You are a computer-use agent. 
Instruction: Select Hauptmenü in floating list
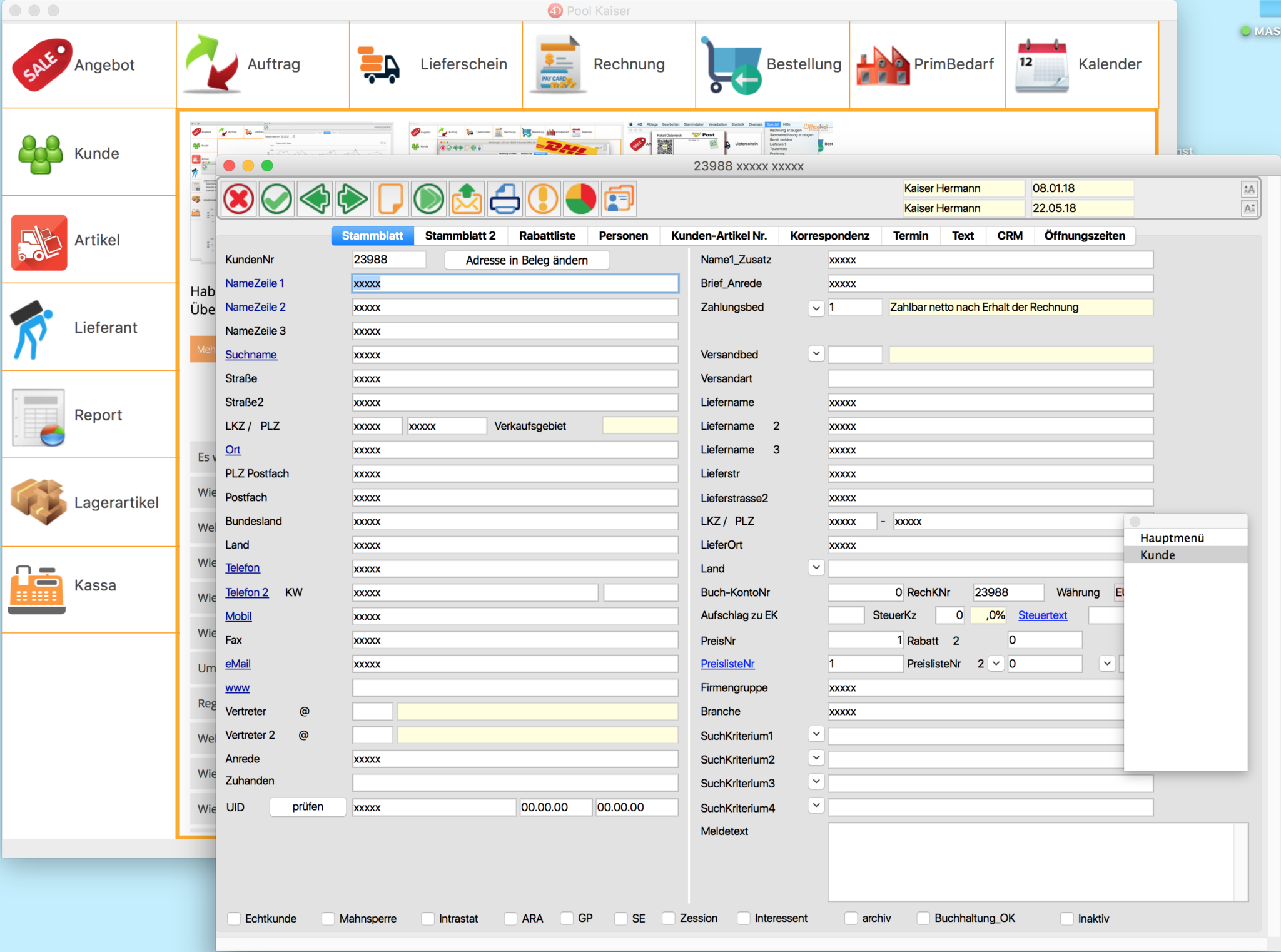1185,538
